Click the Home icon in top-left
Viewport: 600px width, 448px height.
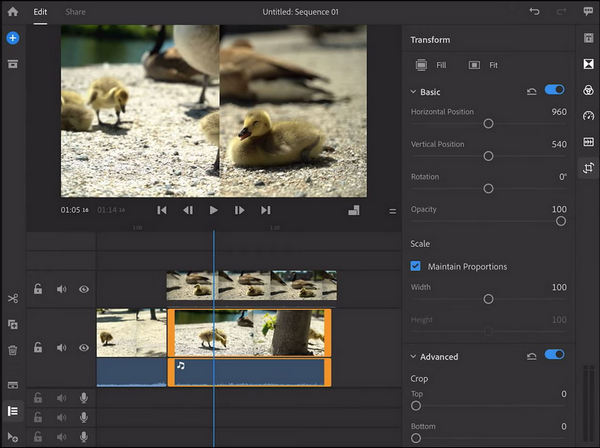pos(13,12)
